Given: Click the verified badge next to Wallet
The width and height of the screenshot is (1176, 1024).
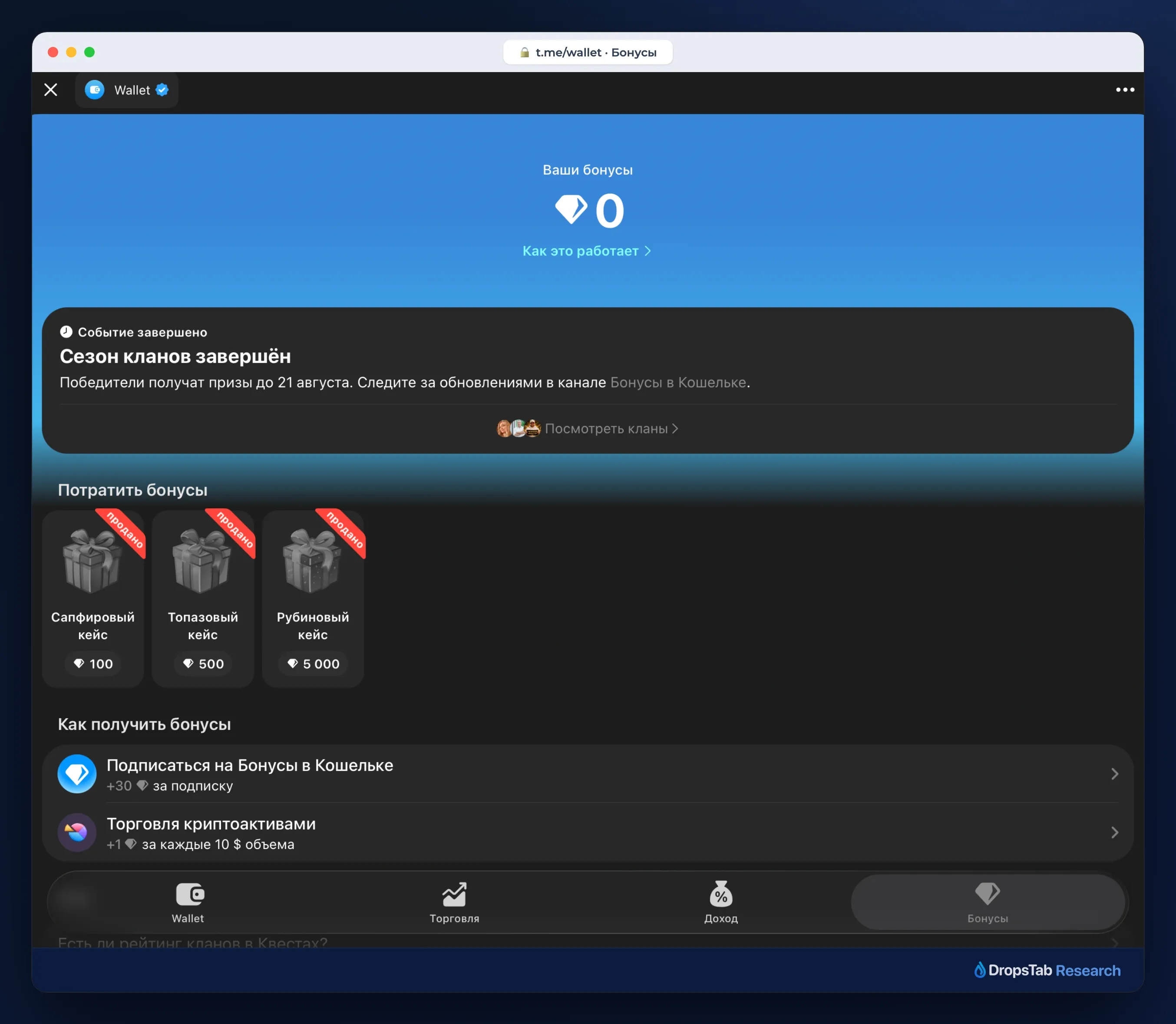Looking at the screenshot, I should pos(162,90).
